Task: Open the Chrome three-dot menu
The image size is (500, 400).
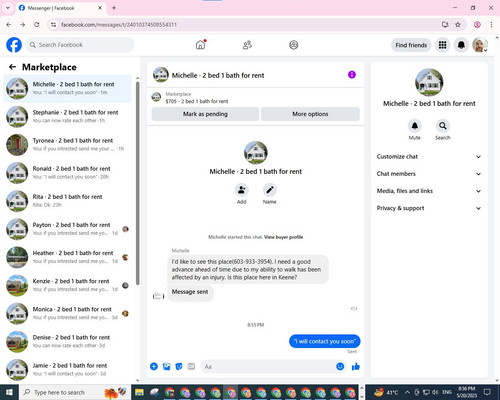Action: click(491, 25)
